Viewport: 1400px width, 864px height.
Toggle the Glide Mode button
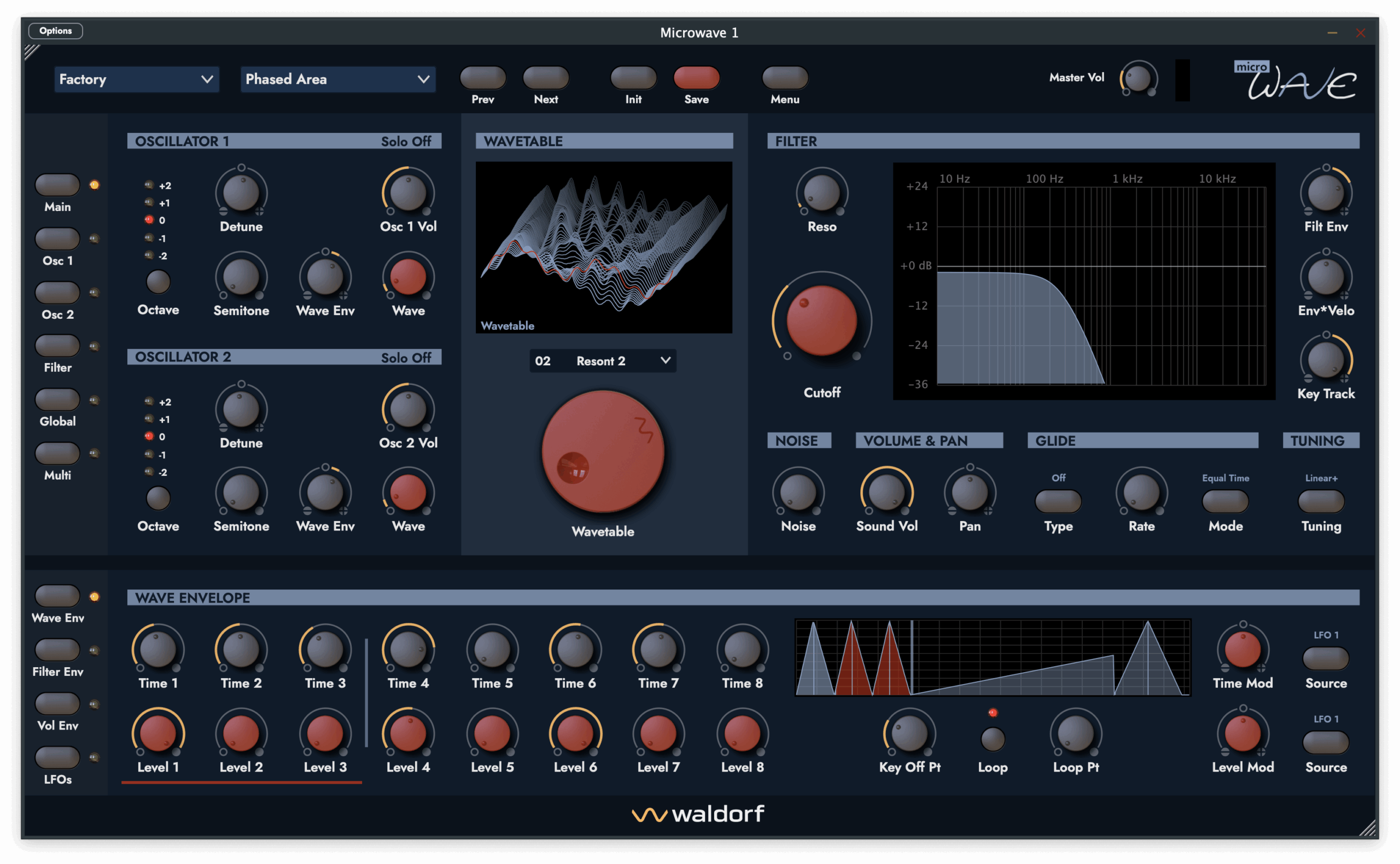pyautogui.click(x=1225, y=501)
